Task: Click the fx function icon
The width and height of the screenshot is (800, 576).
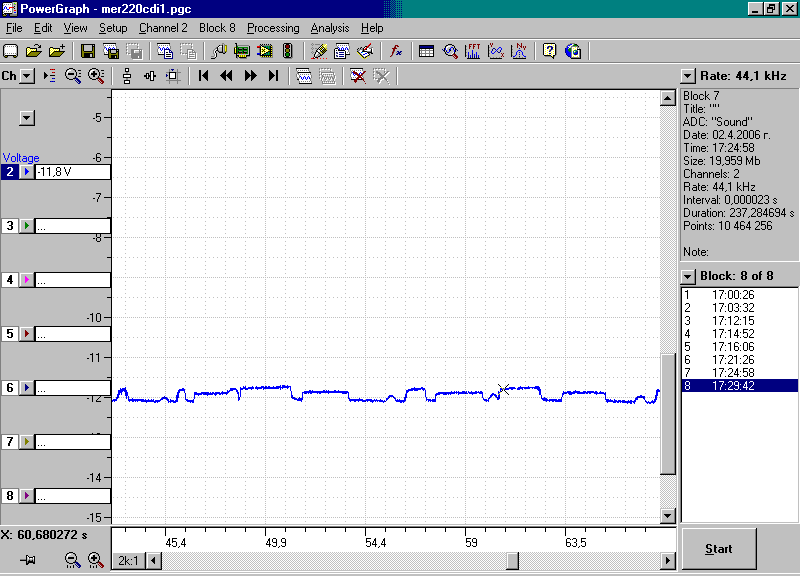Action: pyautogui.click(x=395, y=51)
